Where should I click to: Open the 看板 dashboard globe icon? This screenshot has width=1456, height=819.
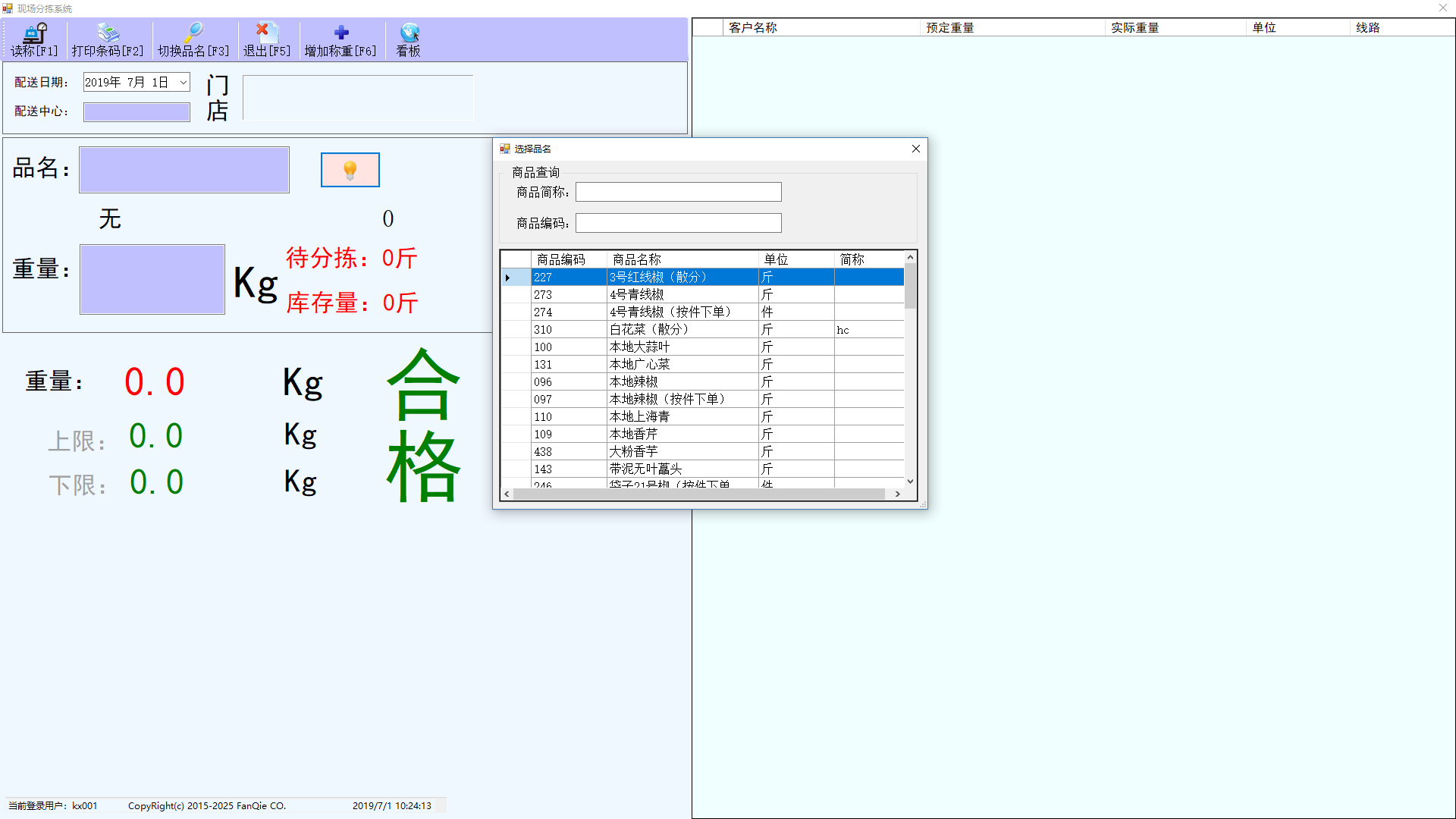pyautogui.click(x=409, y=33)
